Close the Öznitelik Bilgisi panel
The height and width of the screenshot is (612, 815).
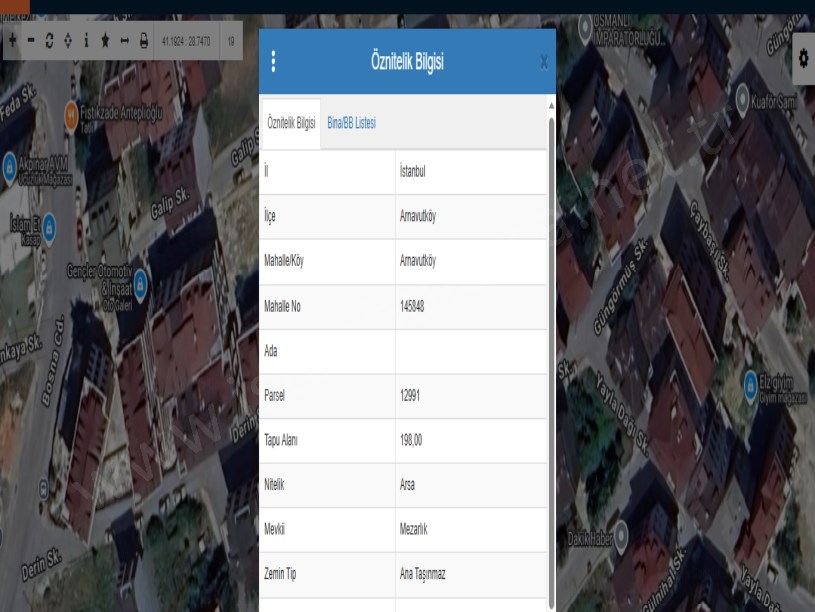click(x=544, y=63)
